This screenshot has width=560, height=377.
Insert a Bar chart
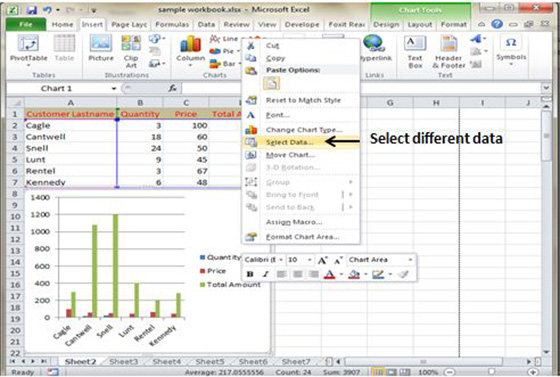point(224,64)
